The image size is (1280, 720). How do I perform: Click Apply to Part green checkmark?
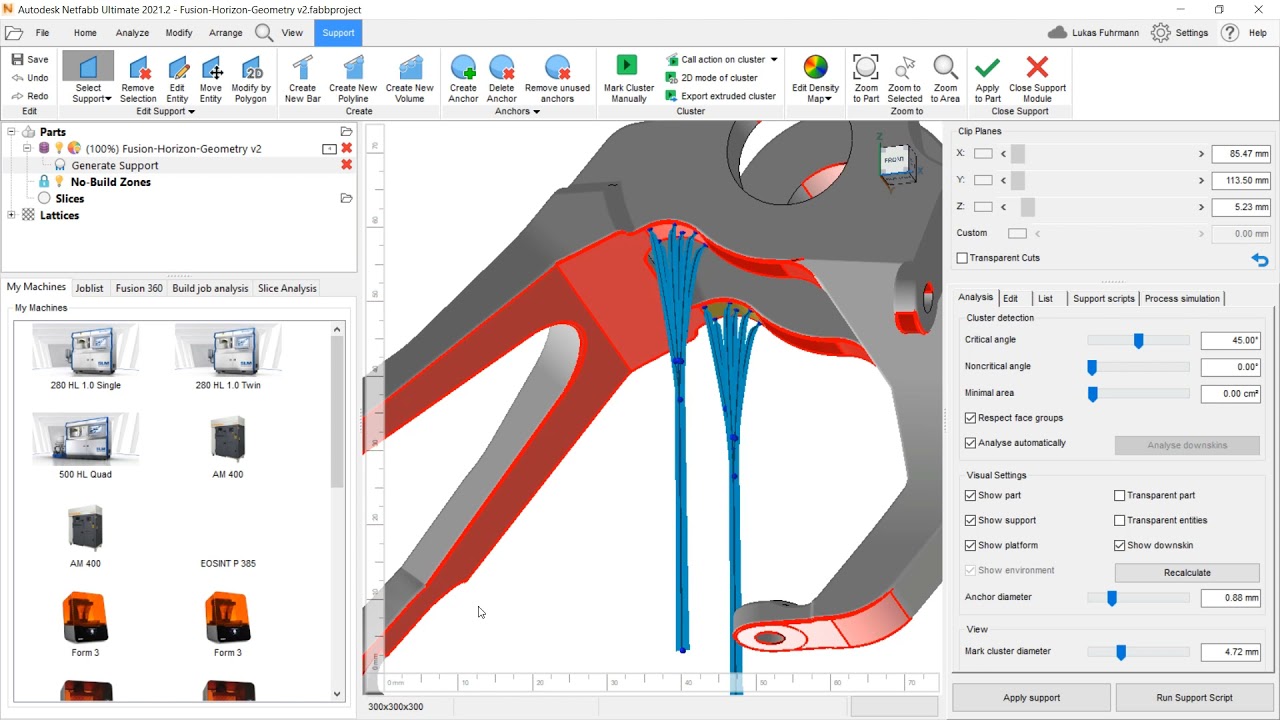(x=987, y=68)
